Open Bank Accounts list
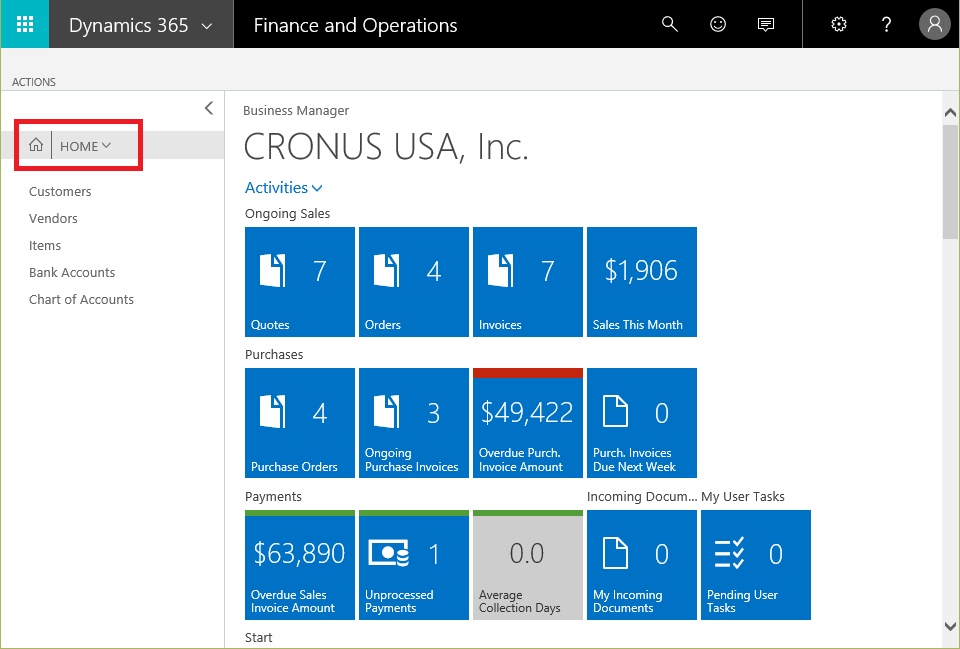The width and height of the screenshot is (960, 649). [72, 272]
